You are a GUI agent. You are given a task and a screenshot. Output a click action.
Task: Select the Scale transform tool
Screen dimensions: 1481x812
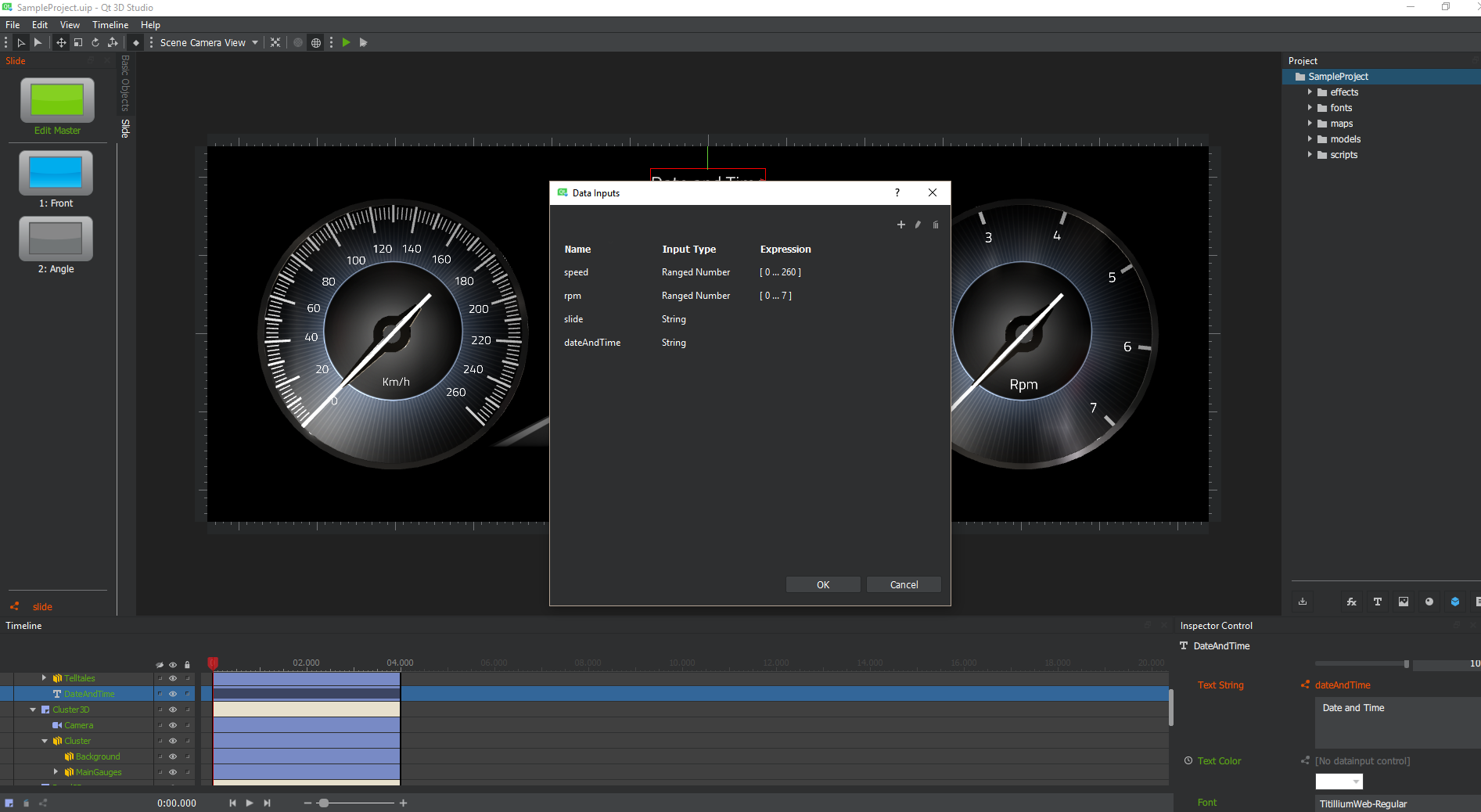77,43
